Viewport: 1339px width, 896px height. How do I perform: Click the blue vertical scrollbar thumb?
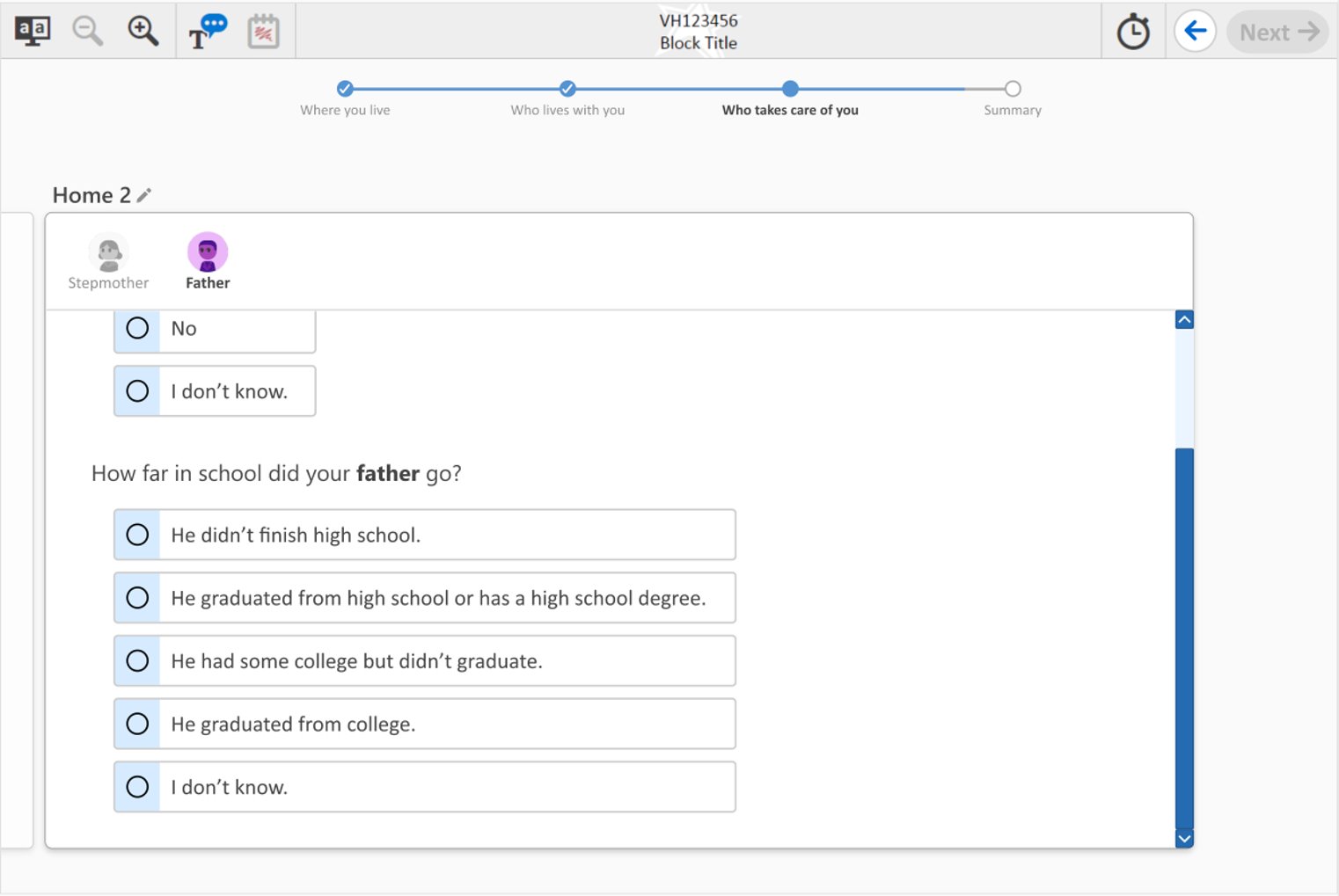[1184, 637]
